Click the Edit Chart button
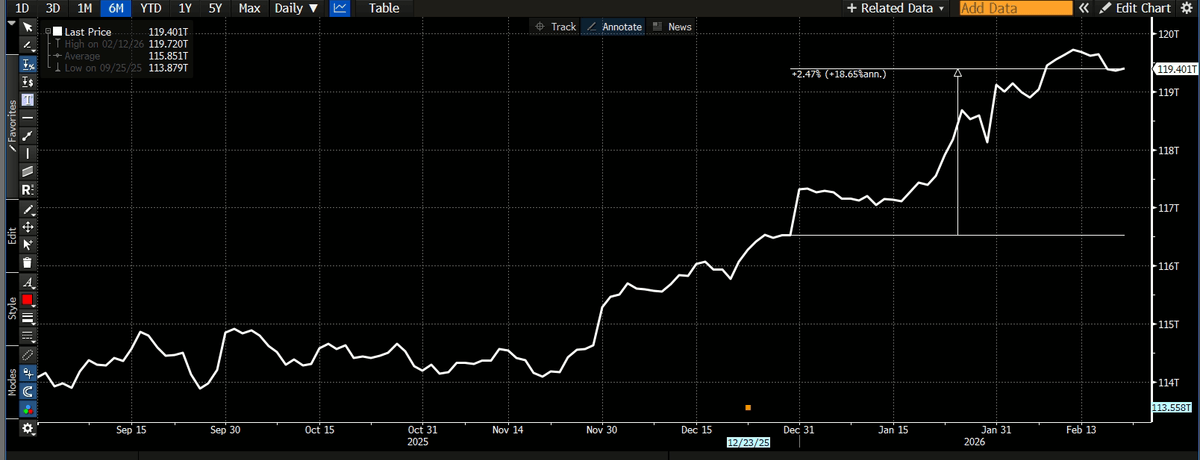Screen dimensions: 1200x460 (1134, 8)
